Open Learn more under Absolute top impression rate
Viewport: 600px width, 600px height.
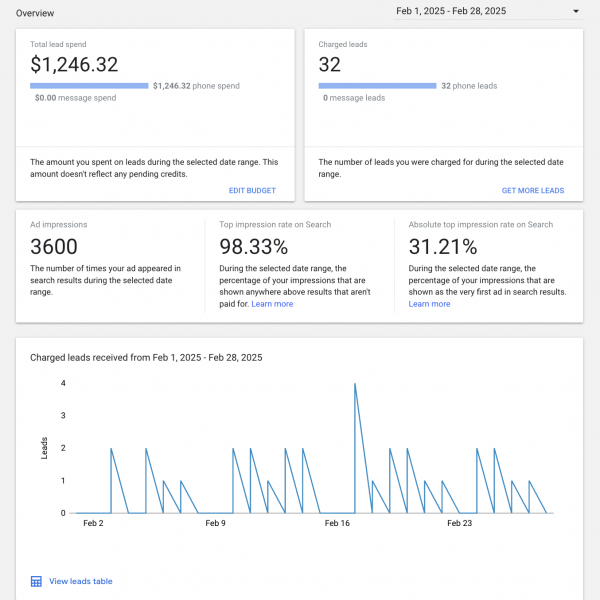pyautogui.click(x=429, y=304)
